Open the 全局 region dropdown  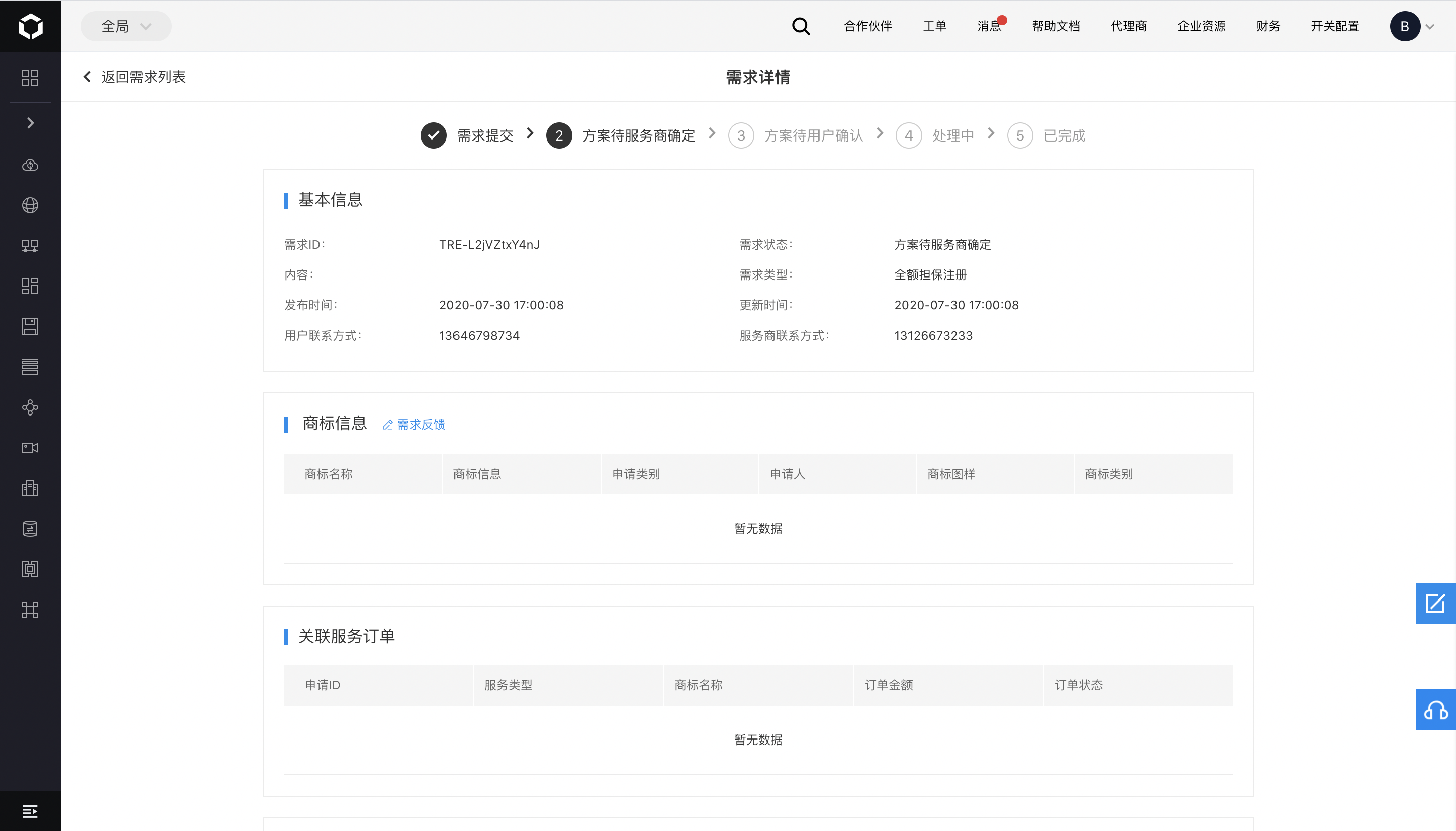126,26
